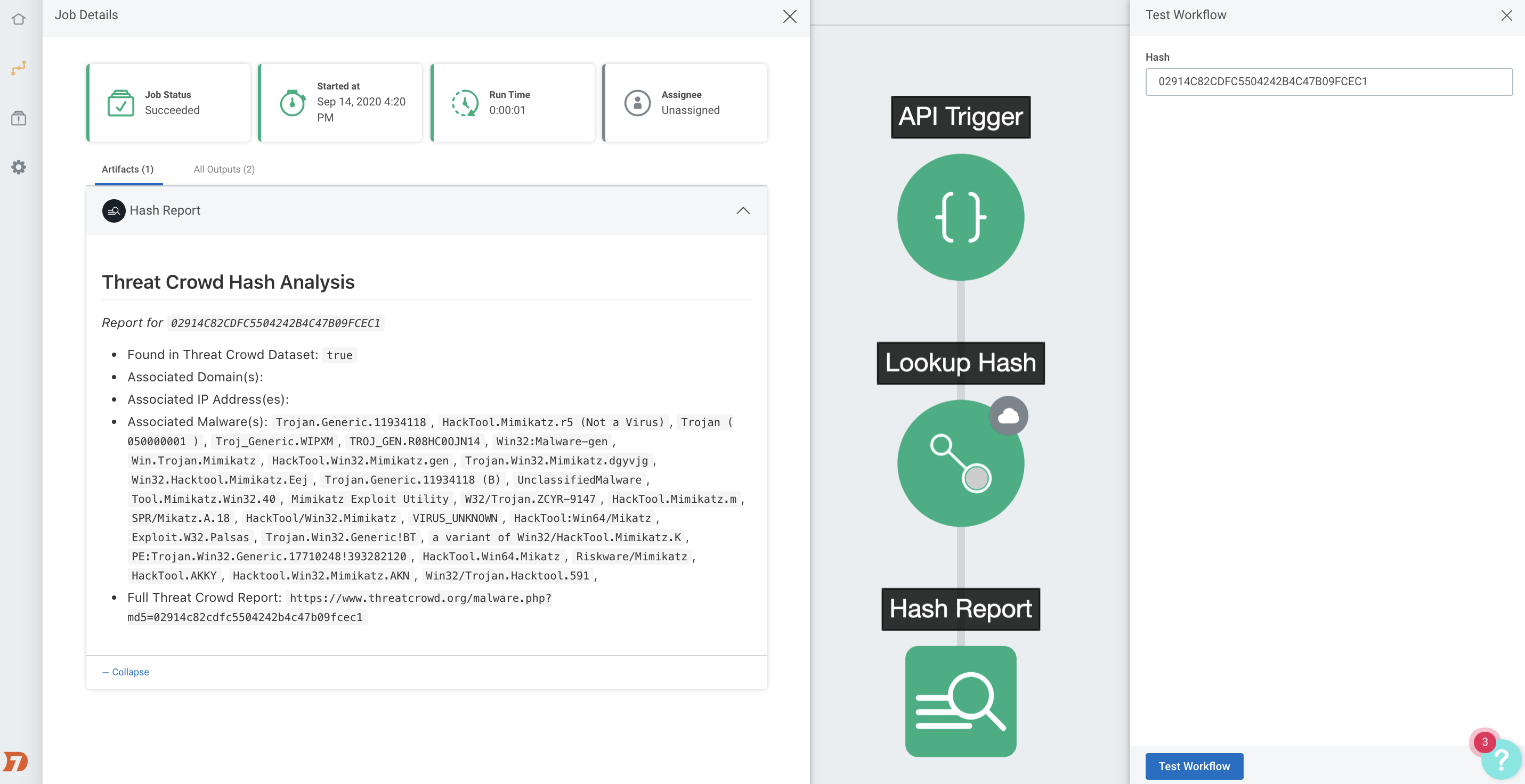Click 'HackTool:Win64/Mikatz' tag
The height and width of the screenshot is (784, 1525).
582,518
